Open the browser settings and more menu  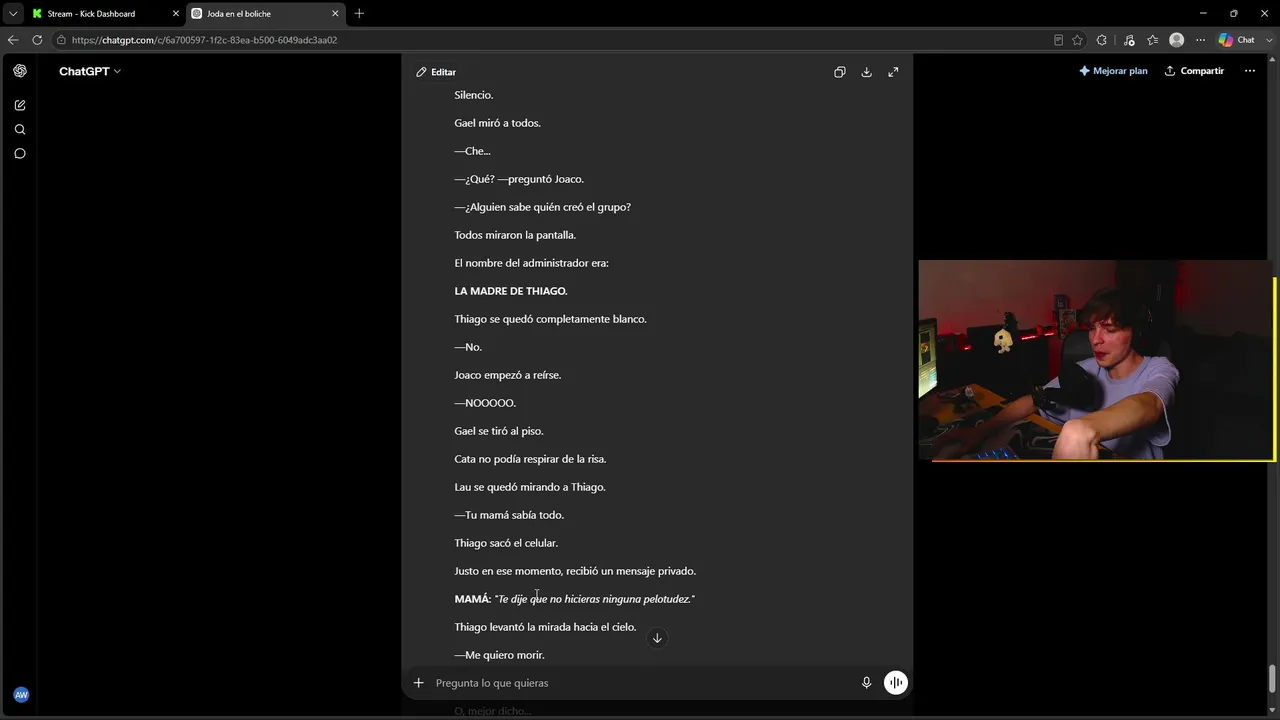1201,40
